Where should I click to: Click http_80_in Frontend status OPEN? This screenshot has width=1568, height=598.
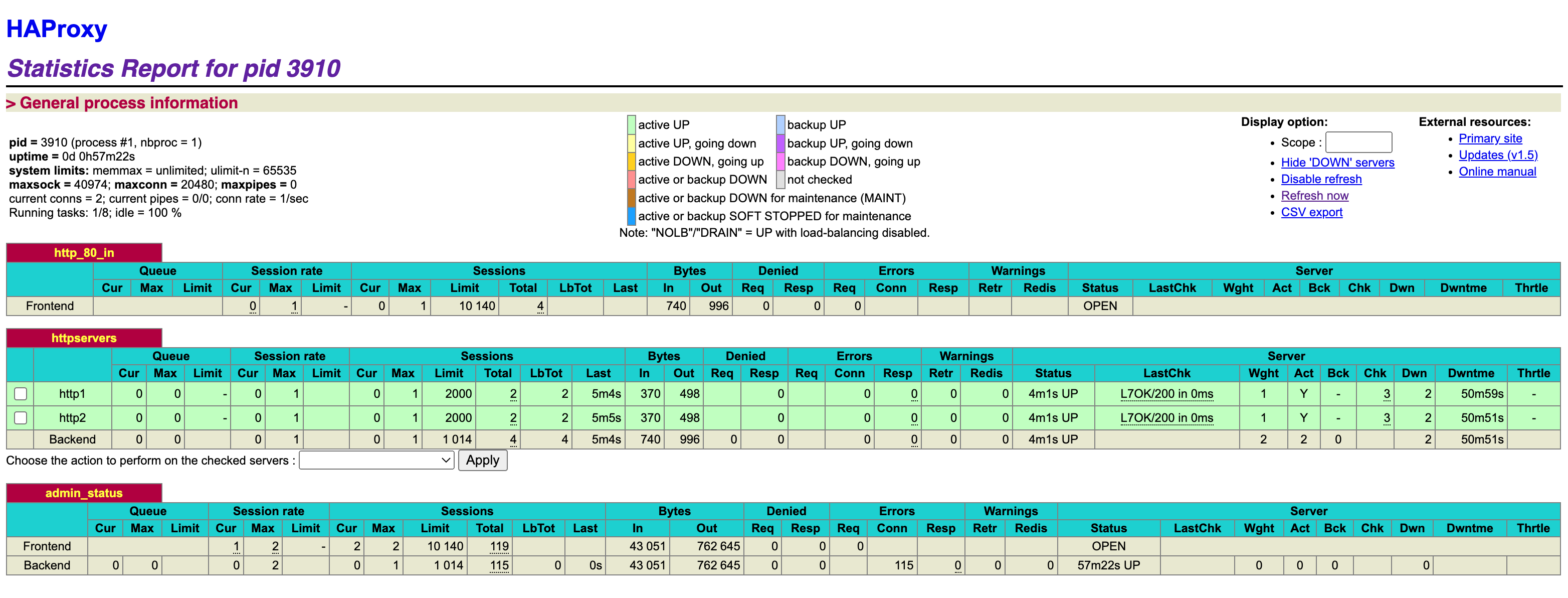[x=1100, y=306]
